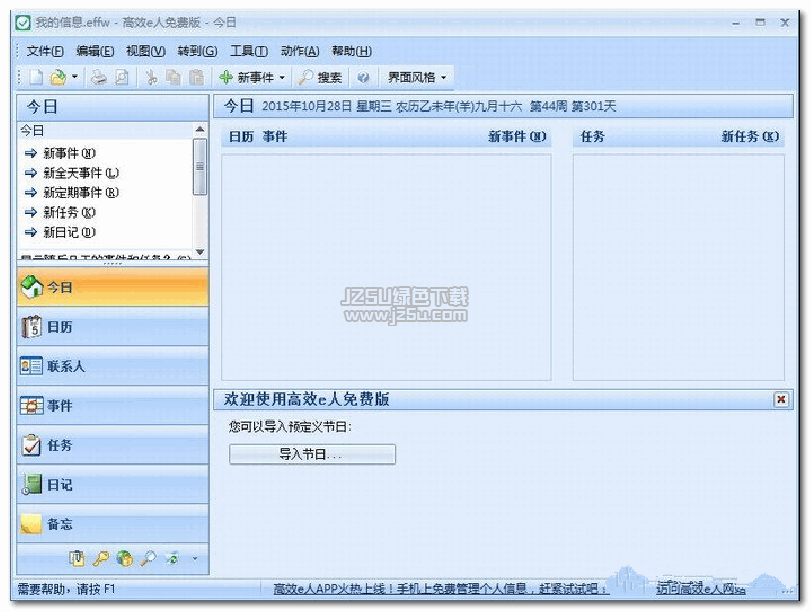Click the 任务 clipboard checkmark icon
The width and height of the screenshot is (811, 612).
point(31,445)
